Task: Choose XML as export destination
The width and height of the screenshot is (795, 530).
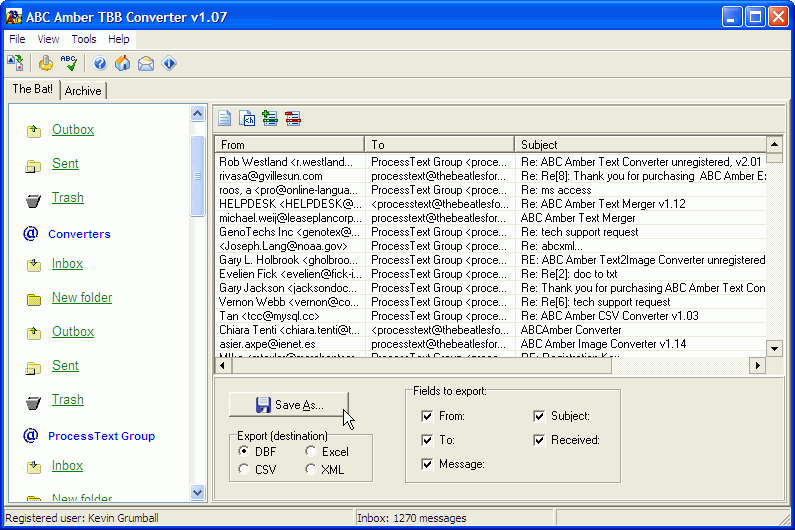Action: coord(310,469)
